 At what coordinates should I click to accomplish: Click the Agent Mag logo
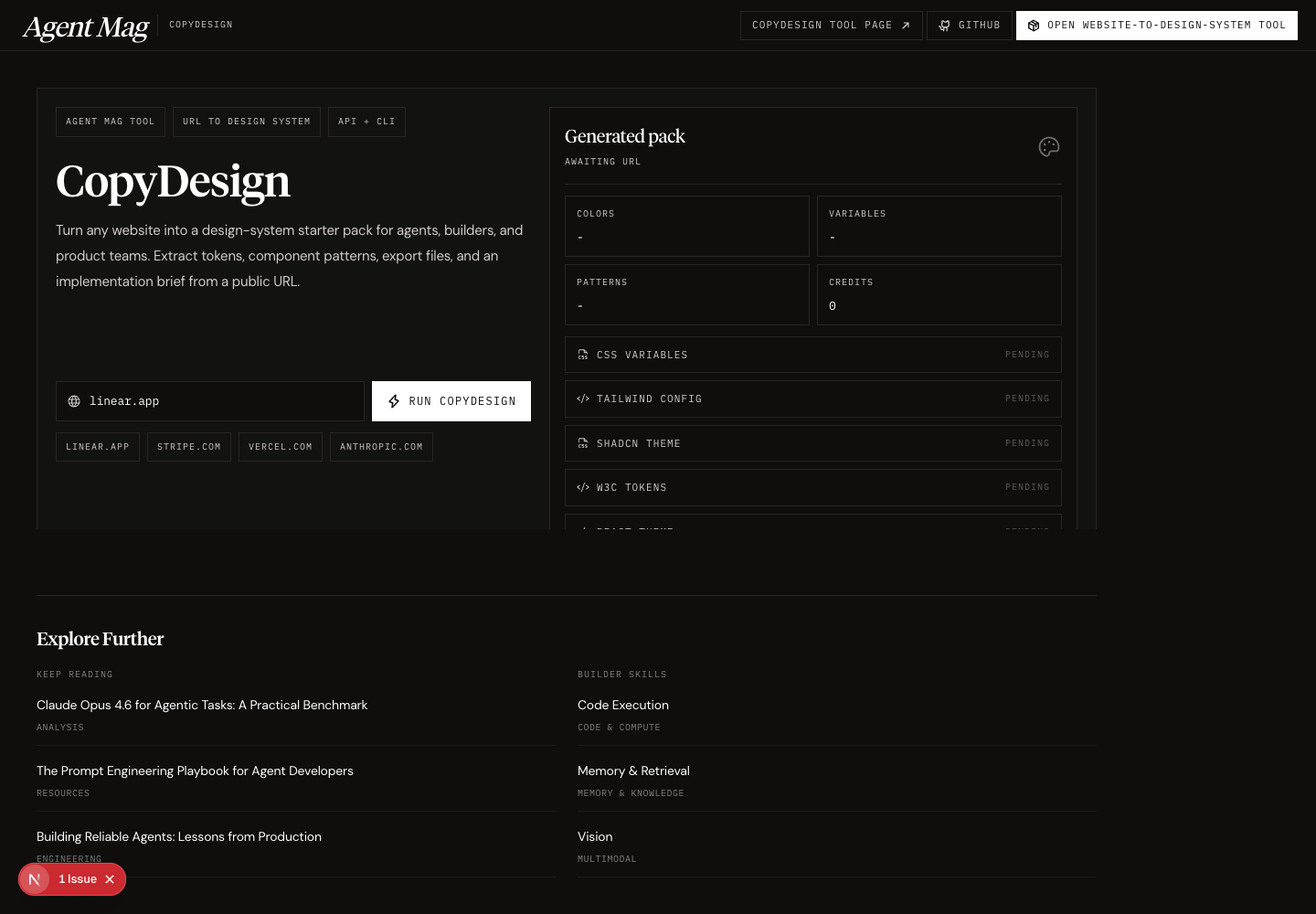(x=86, y=27)
